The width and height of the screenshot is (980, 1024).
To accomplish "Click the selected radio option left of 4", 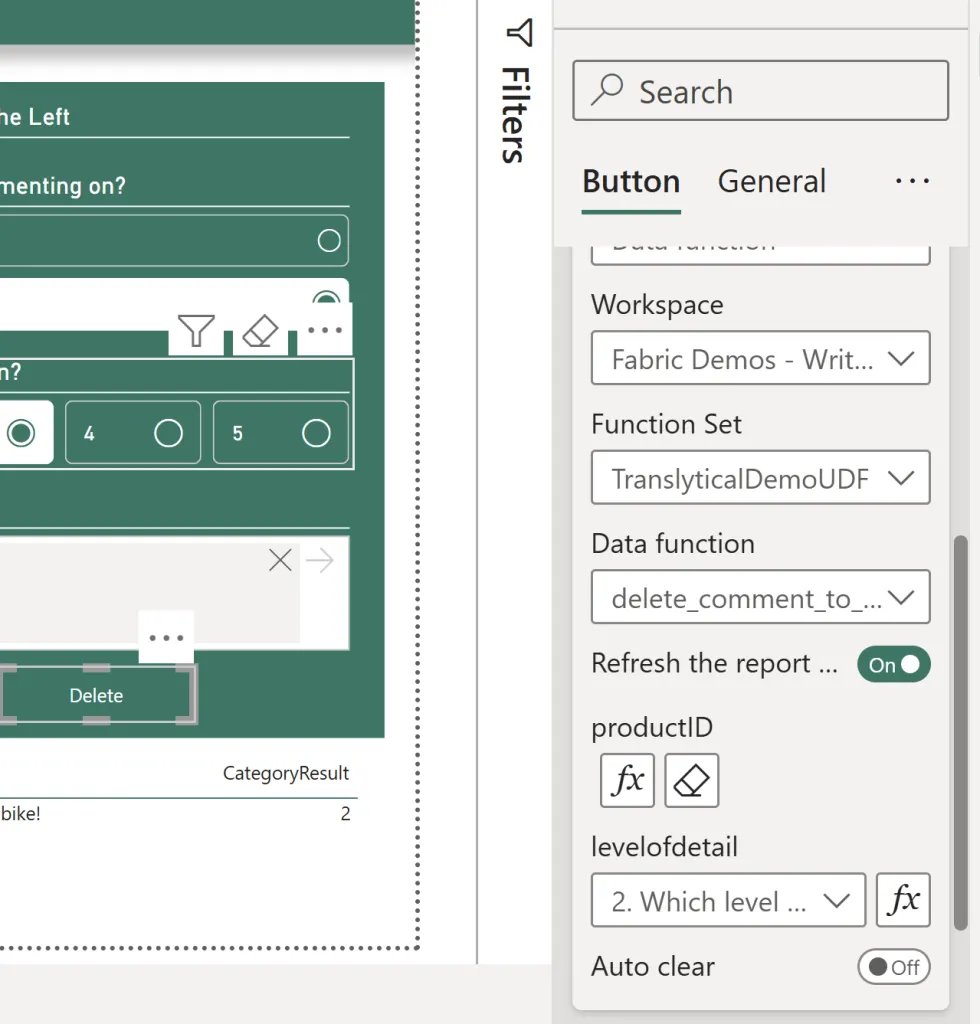I will pyautogui.click(x=21, y=432).
